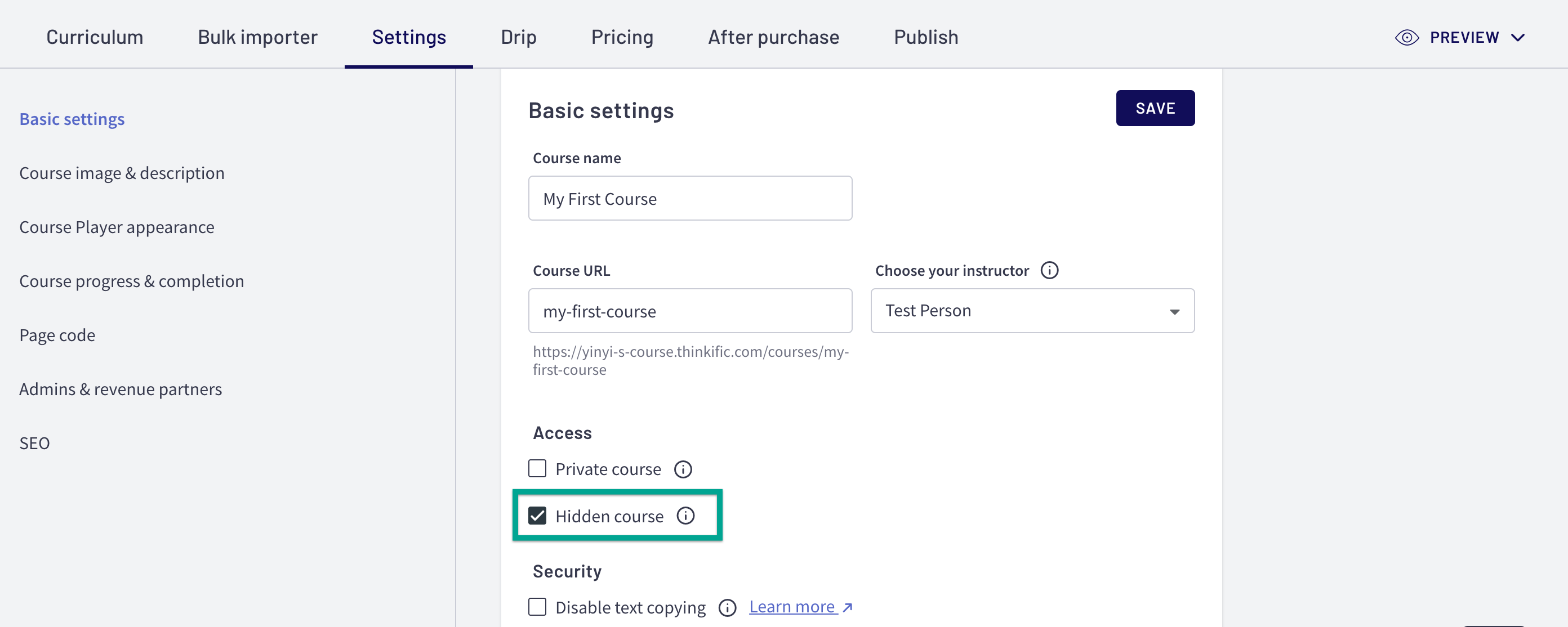Viewport: 1568px width, 627px height.
Task: Click info icon next to Hidden course
Action: pos(685,516)
